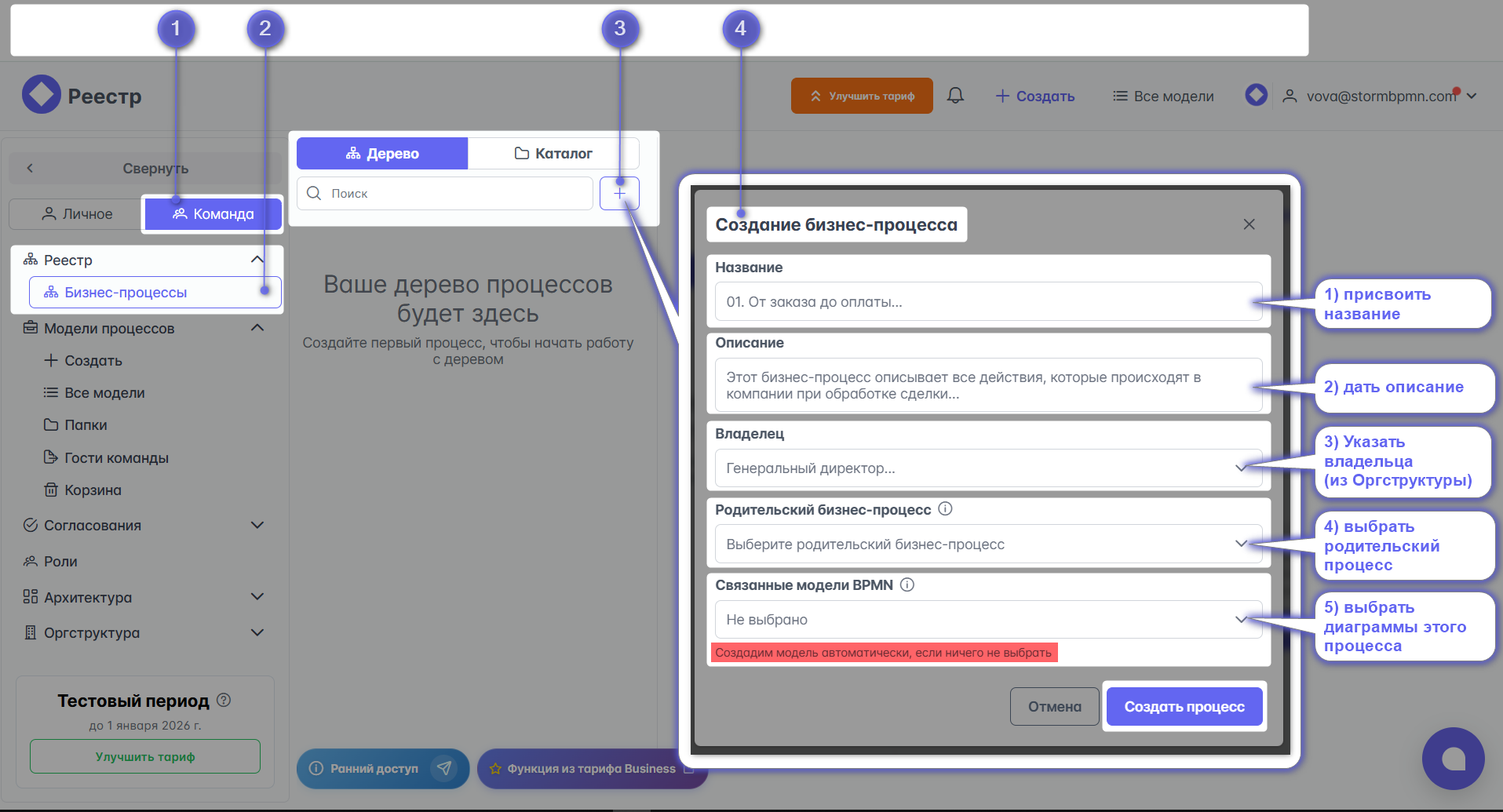Screen dimensions: 1503x812
Task: Close the Создание бизнес-процесса dialog
Action: point(1249,224)
